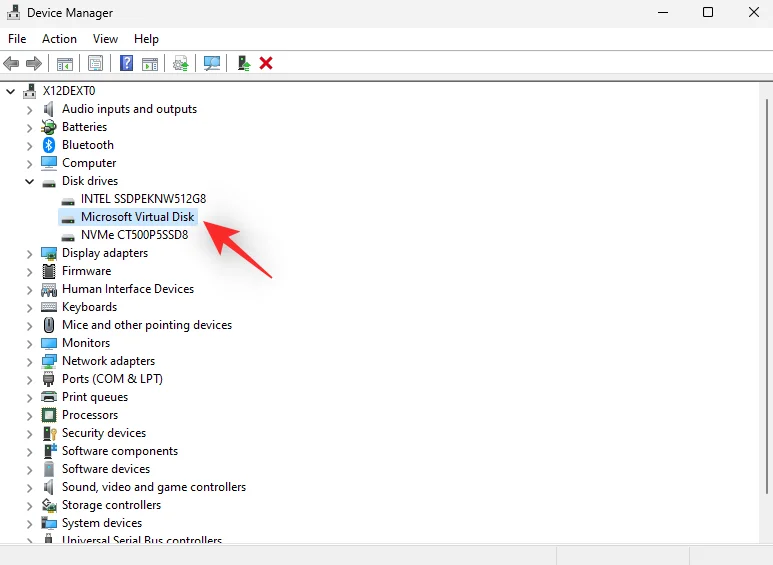Click the Print queues printer icon
Screen dimensions: 773x565
tap(48, 397)
